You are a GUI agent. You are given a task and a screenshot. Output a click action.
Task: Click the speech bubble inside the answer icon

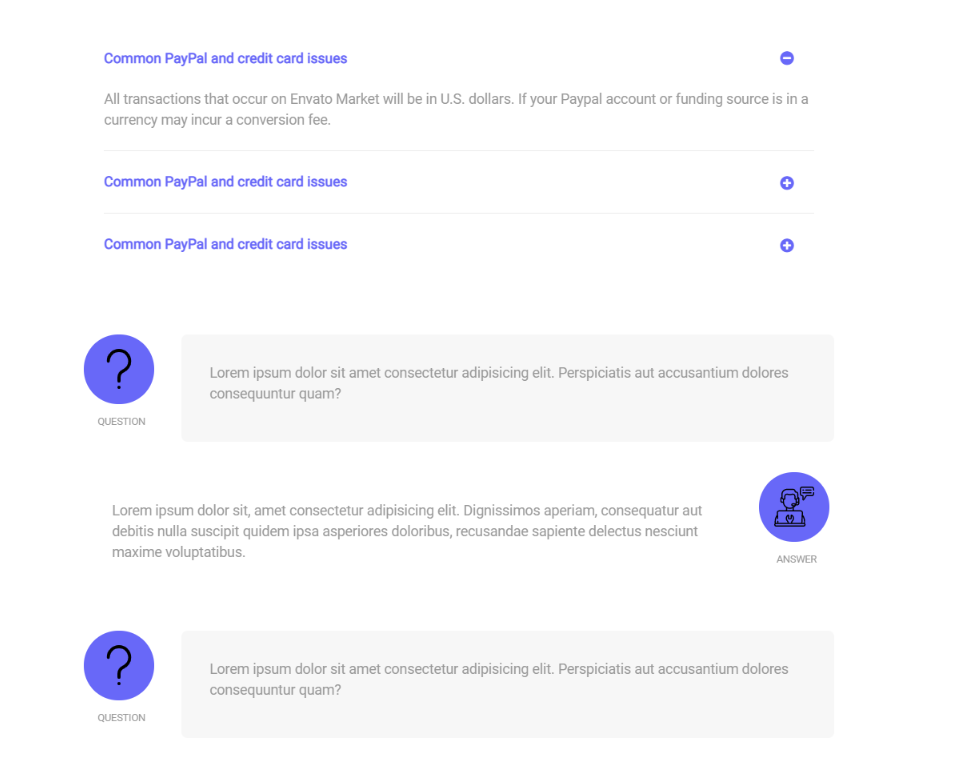[x=807, y=492]
